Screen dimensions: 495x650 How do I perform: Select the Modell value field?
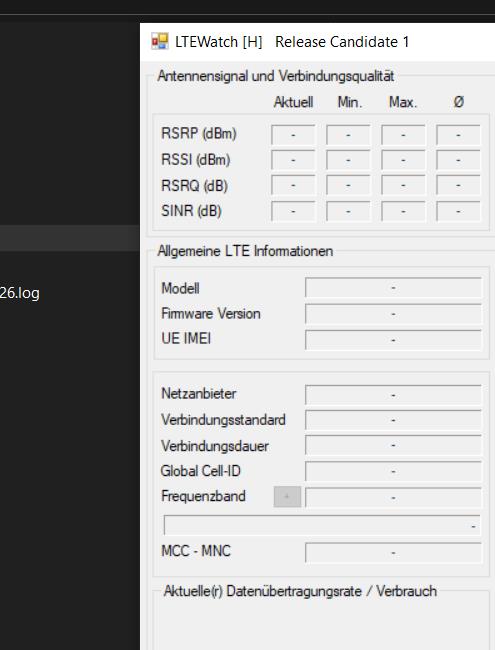click(393, 287)
